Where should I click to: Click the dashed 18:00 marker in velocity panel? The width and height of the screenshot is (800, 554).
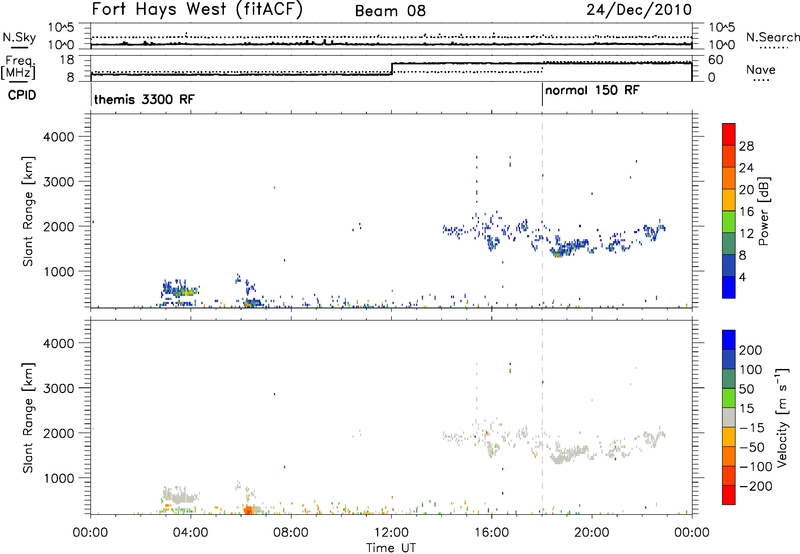542,417
